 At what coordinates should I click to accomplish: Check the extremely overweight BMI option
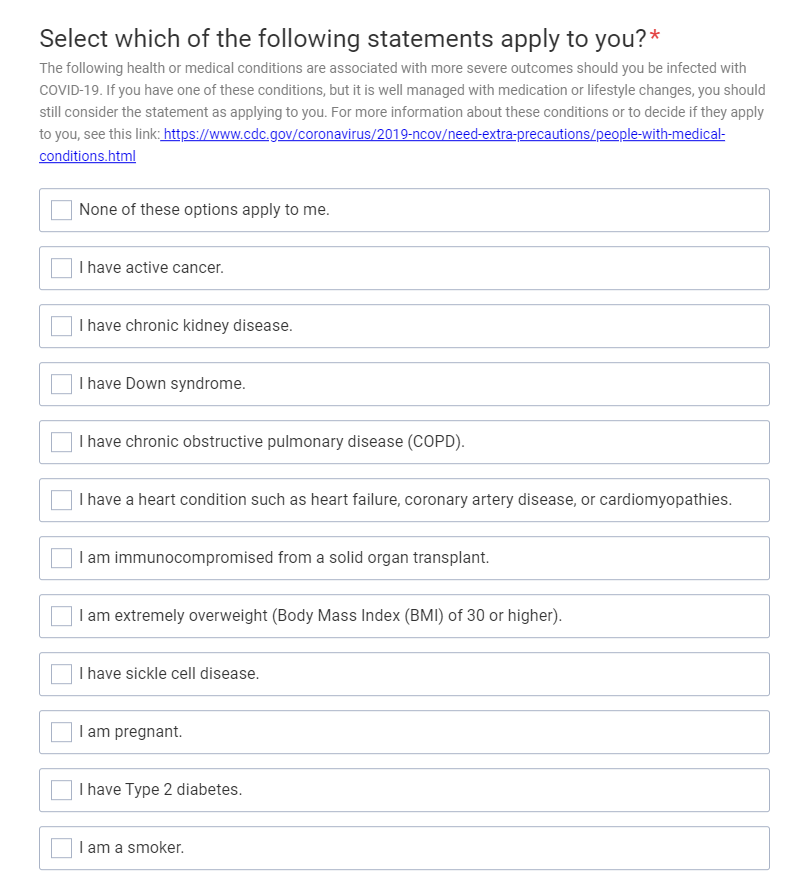pos(61,615)
